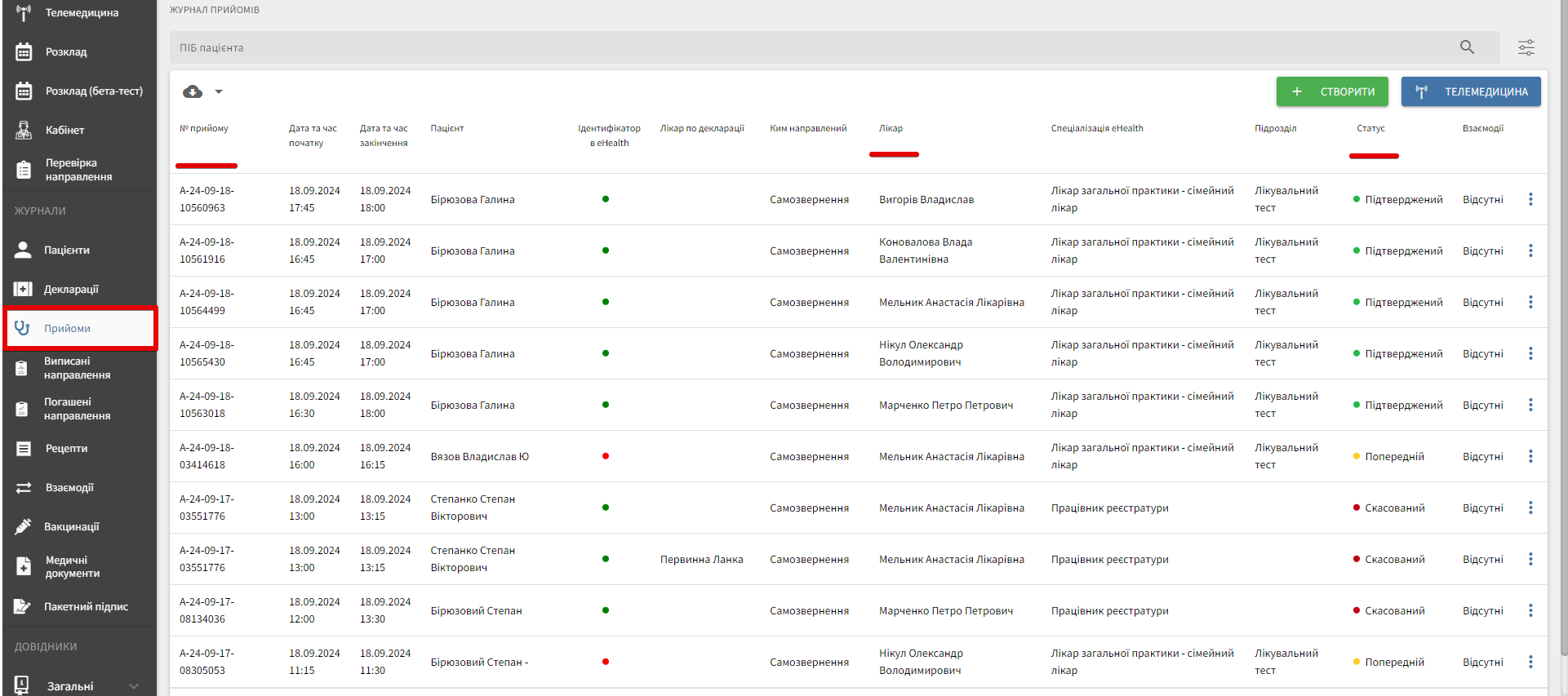Expand the export options dropdown arrow
Image resolution: width=1568 pixels, height=696 pixels.
point(219,91)
